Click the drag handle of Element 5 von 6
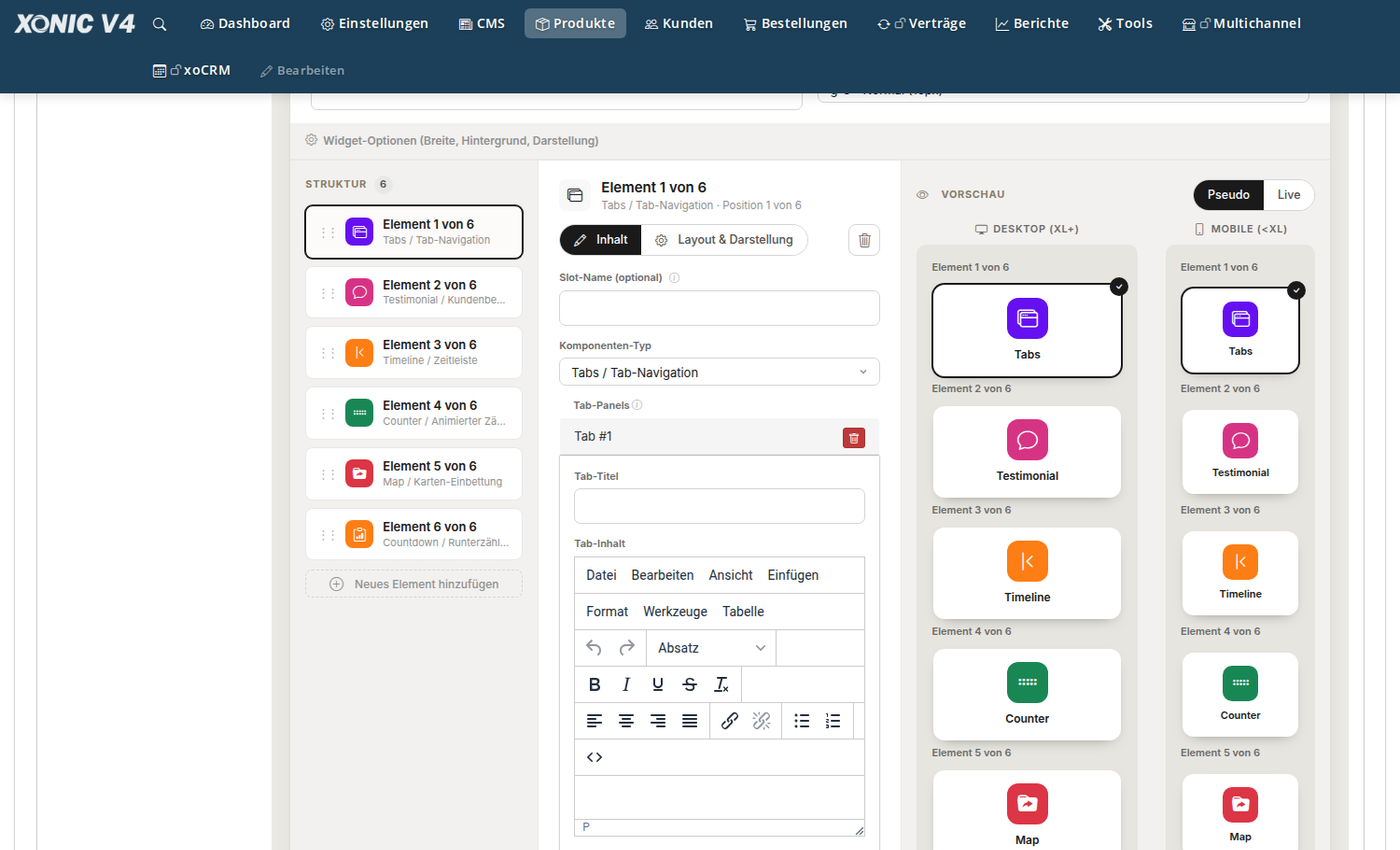This screenshot has width=1400, height=850. 328,474
